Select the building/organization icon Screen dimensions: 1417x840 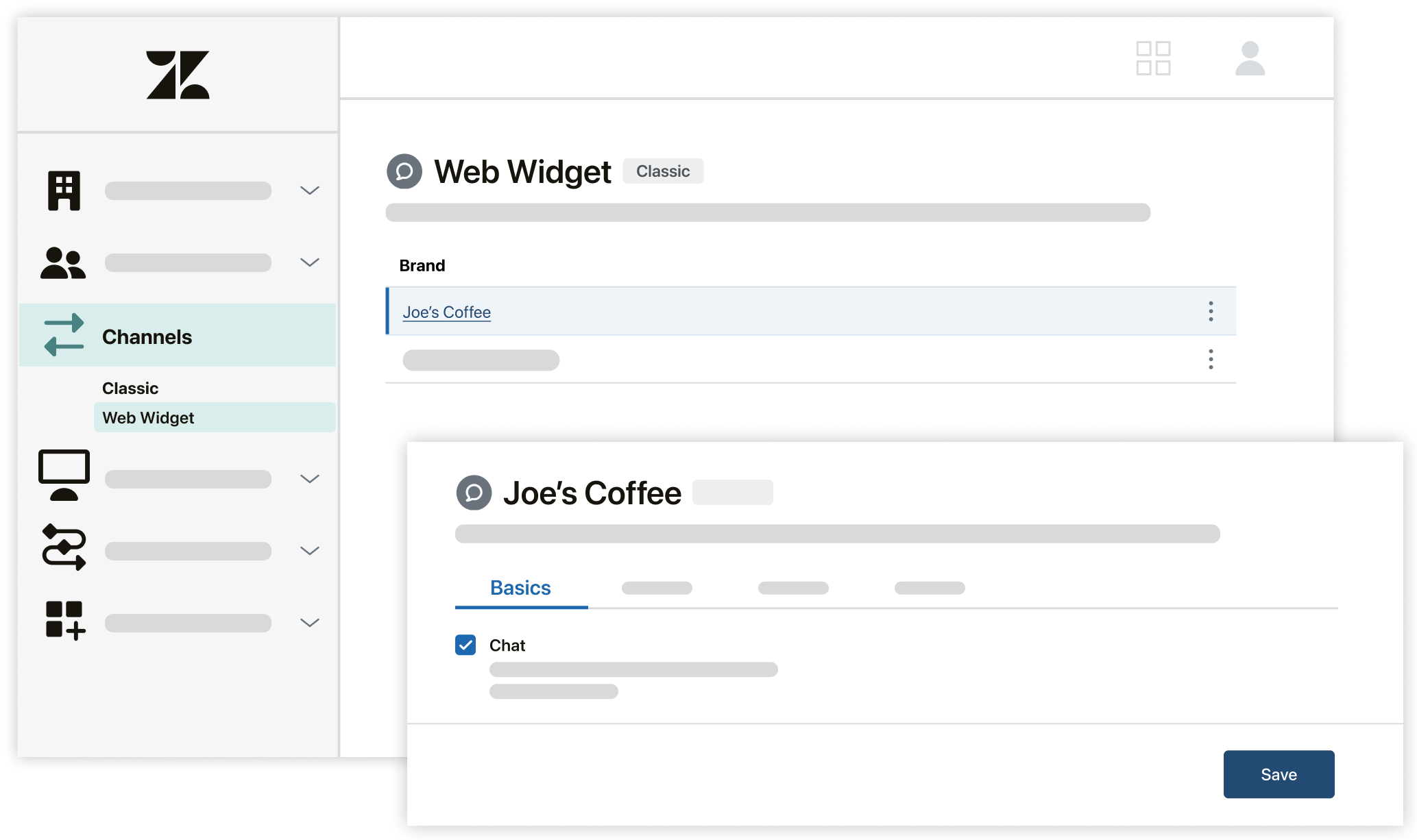[64, 190]
